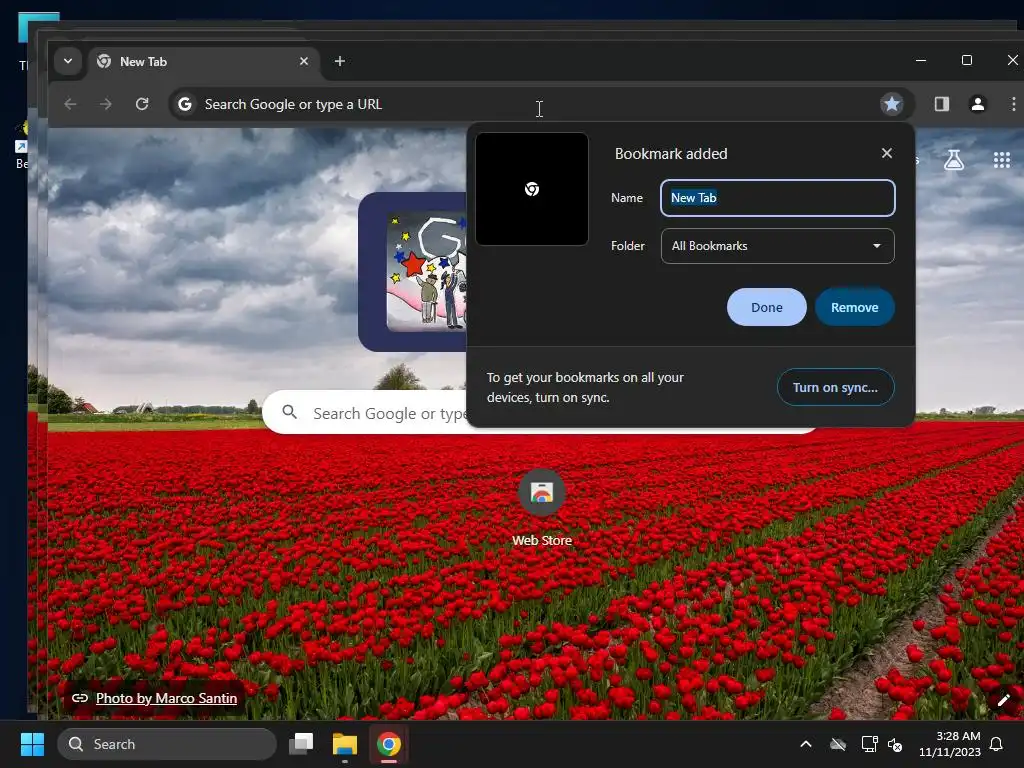Open the tab search chevron button
The height and width of the screenshot is (768, 1024).
(x=68, y=61)
